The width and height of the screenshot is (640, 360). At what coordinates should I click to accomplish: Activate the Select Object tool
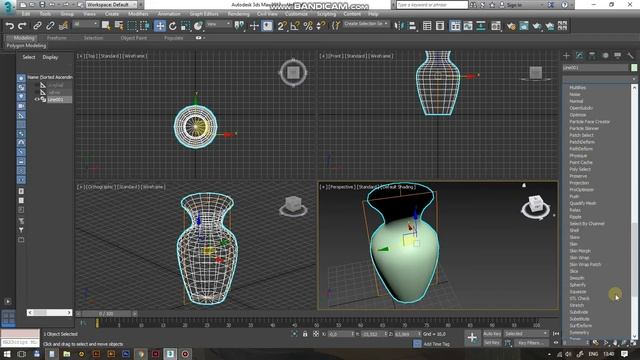[x=106, y=26]
